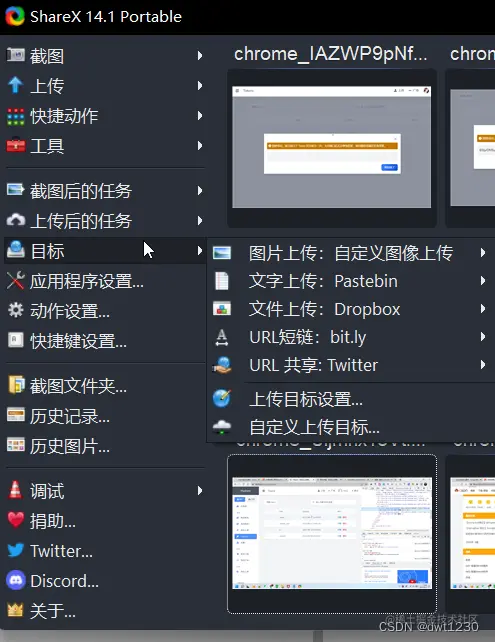The height and width of the screenshot is (642, 495).
Task: Open 捐助... label
Action: [53, 521]
